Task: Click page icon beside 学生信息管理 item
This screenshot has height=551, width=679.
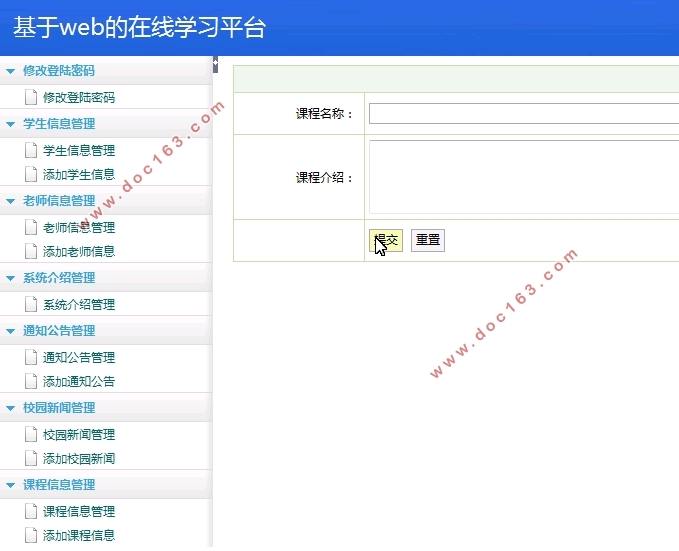Action: pos(31,150)
